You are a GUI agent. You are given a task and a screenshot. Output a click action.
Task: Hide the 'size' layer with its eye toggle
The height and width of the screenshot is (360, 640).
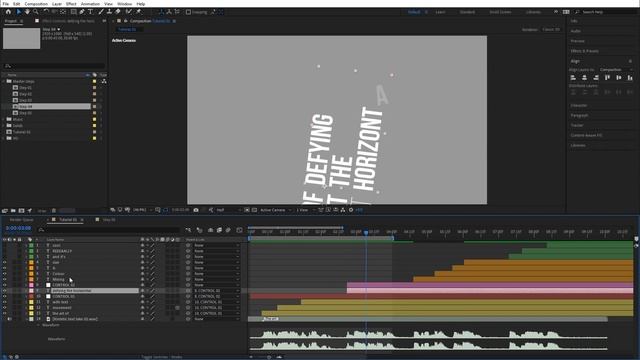point(4,262)
